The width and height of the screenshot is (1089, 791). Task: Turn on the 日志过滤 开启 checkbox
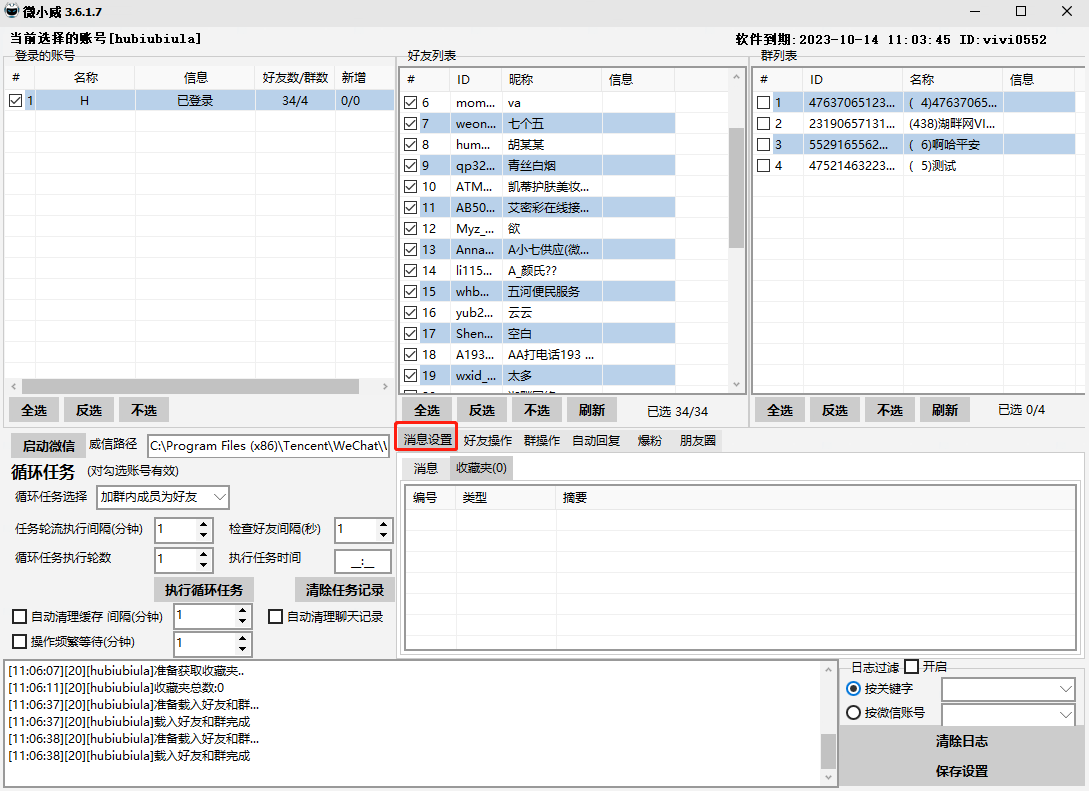tap(911, 667)
